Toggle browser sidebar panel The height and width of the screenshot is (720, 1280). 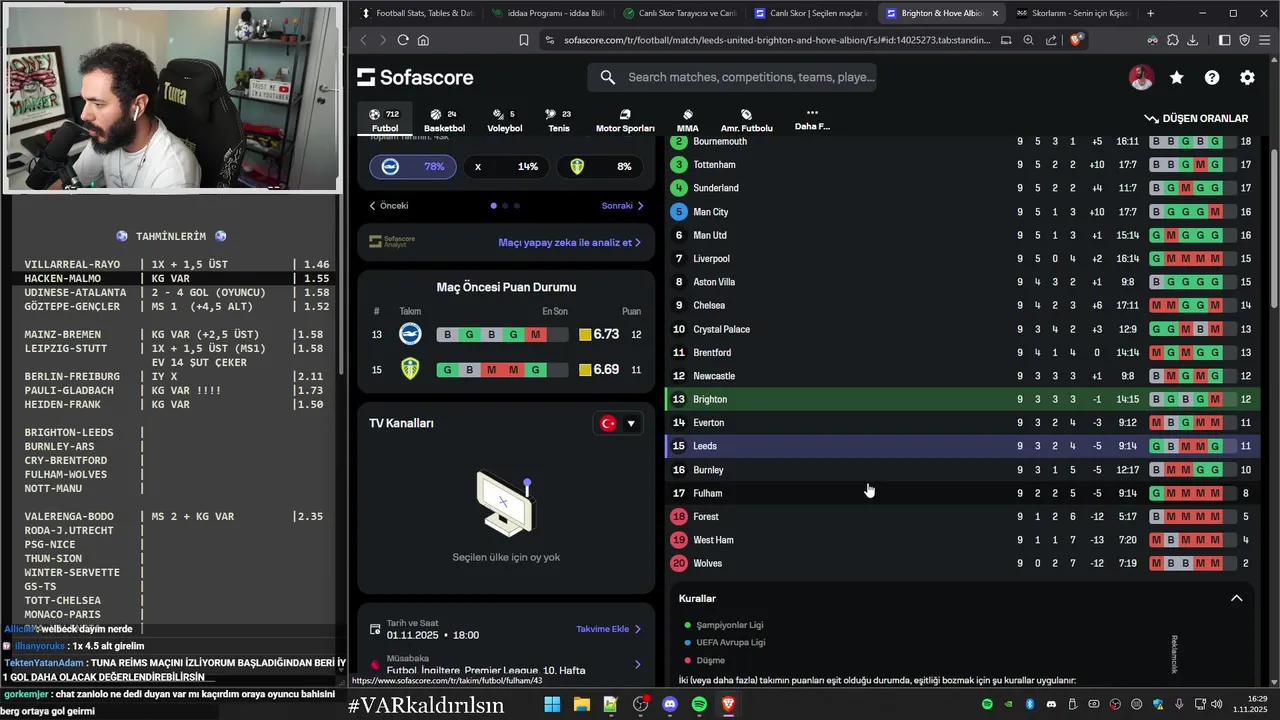click(1225, 40)
